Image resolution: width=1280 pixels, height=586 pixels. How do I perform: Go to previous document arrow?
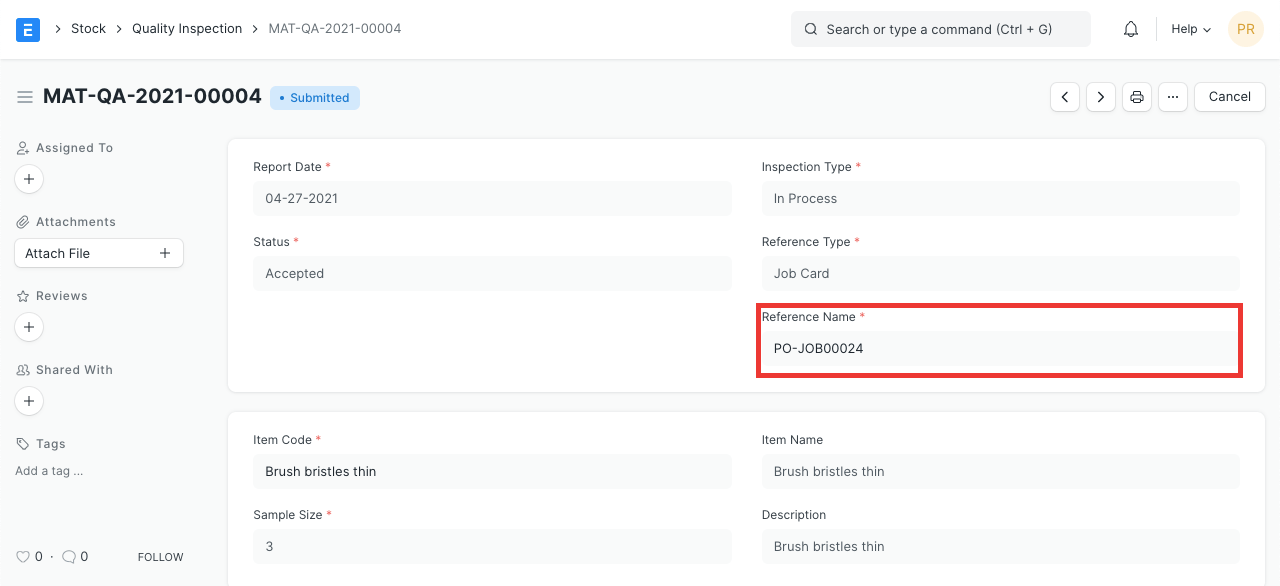(1065, 97)
